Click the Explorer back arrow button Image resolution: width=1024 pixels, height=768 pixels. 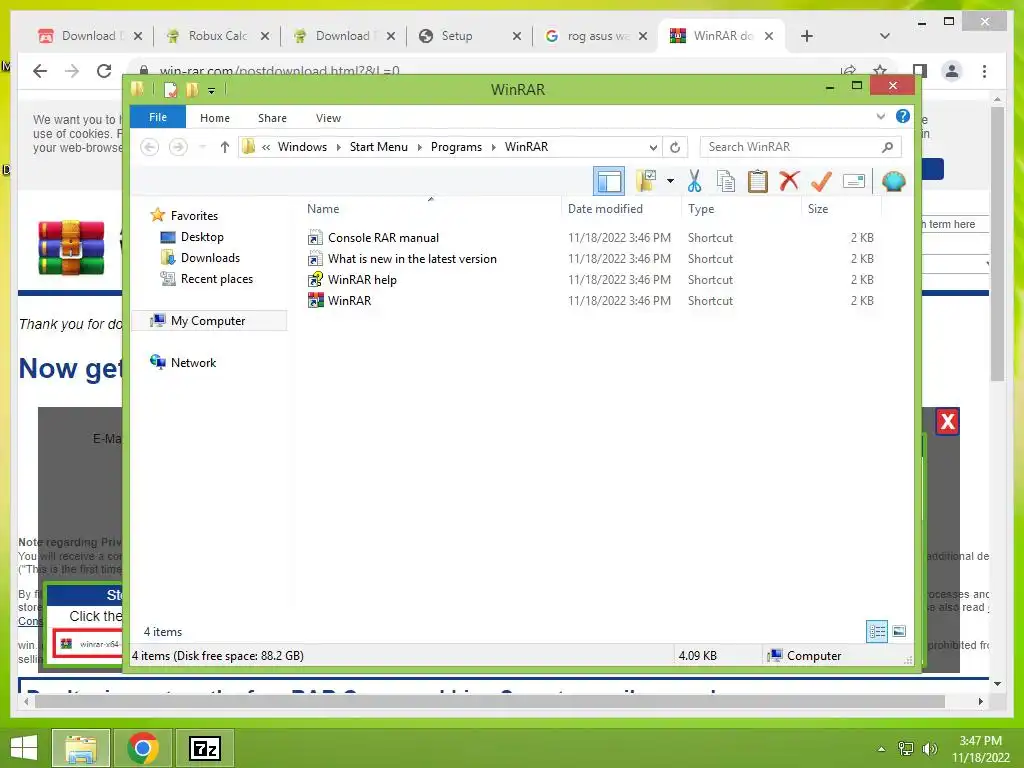[150, 147]
